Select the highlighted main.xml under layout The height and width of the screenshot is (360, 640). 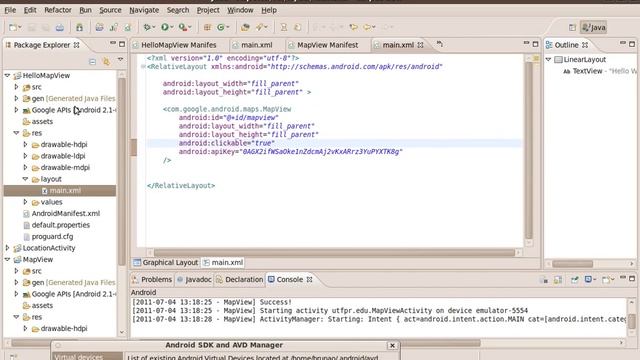pyautogui.click(x=60, y=191)
